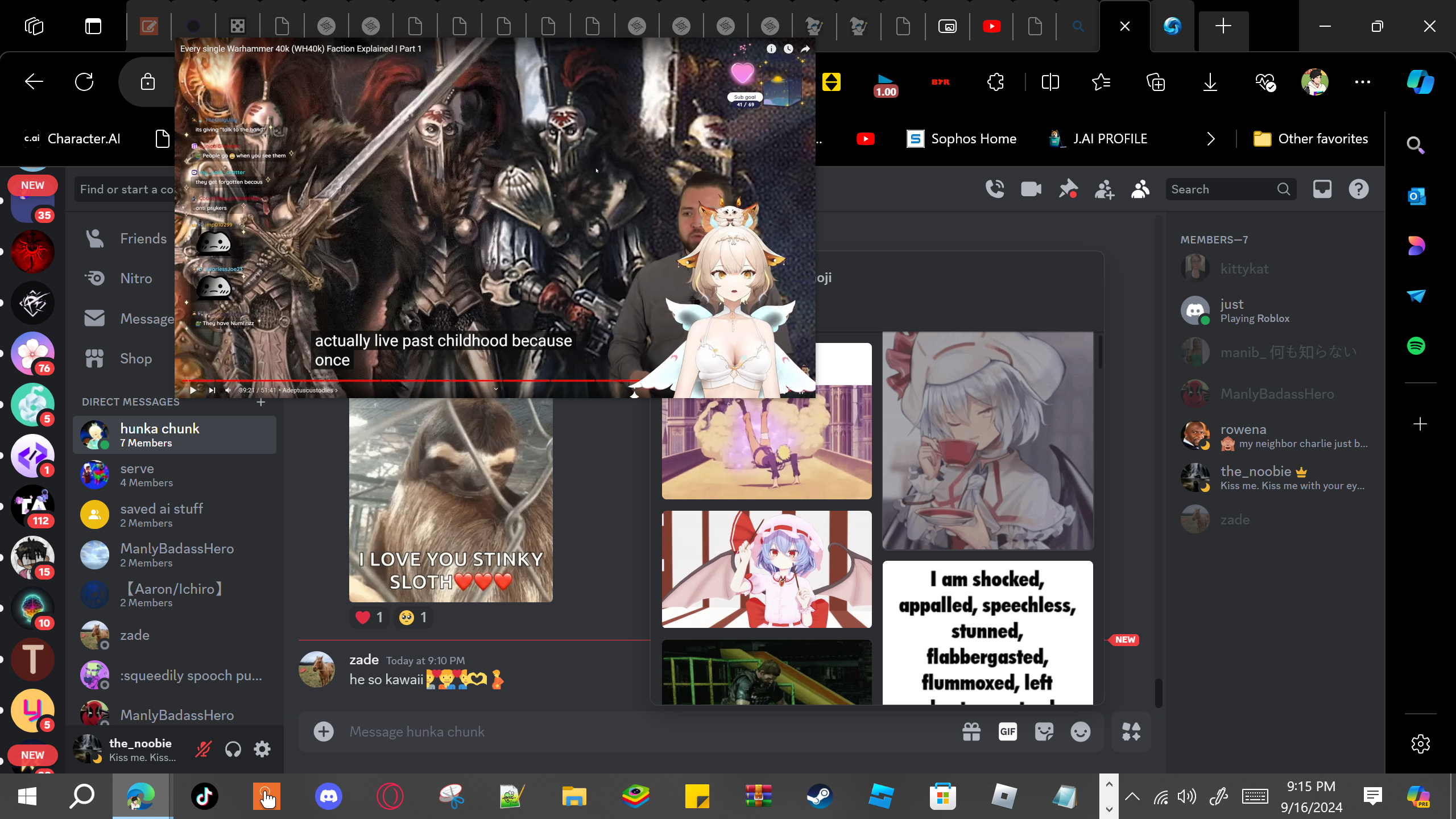Refresh the browser page
Screen dimensions: 1456x819
point(84,82)
